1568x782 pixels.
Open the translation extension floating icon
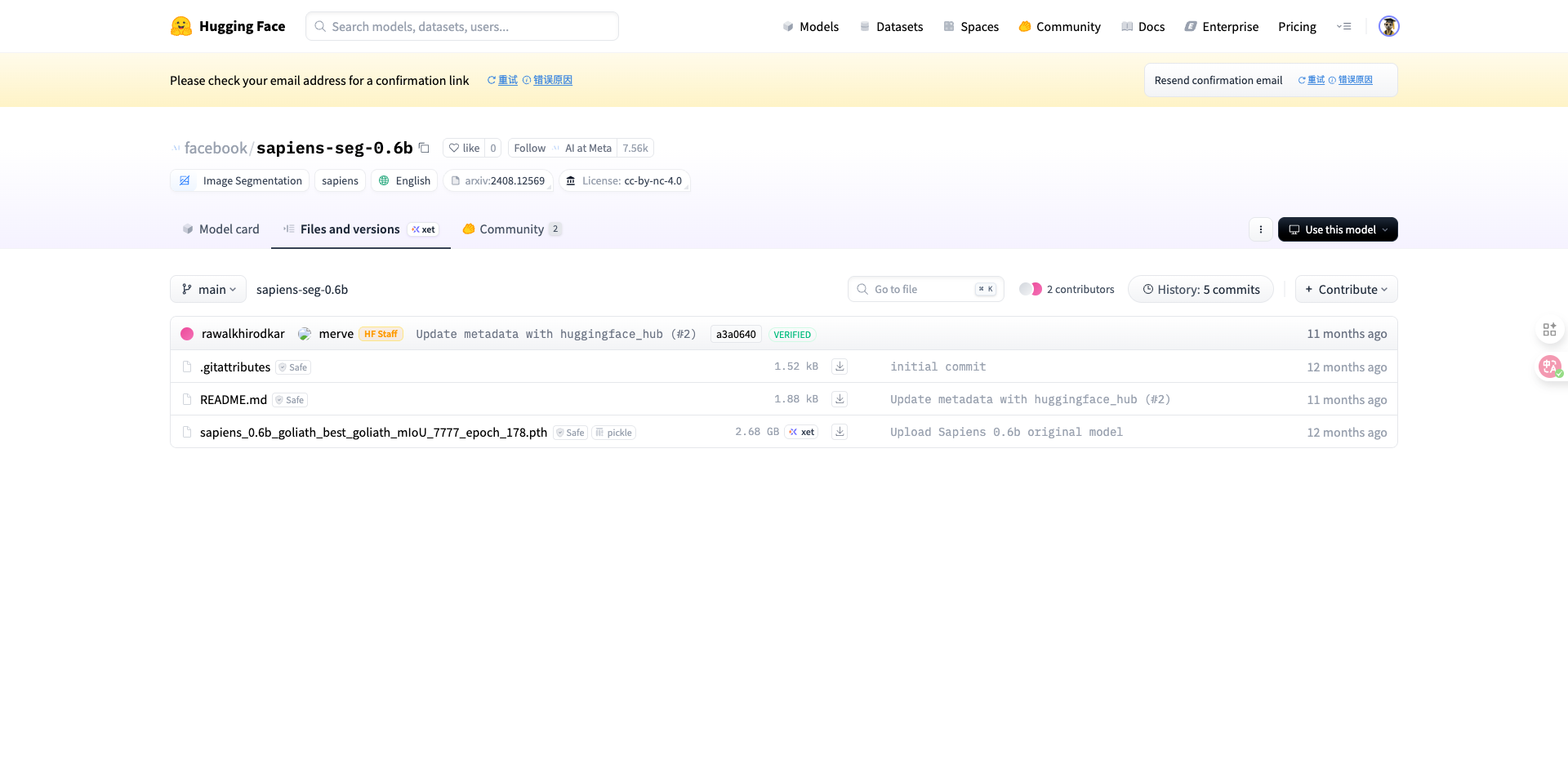(x=1549, y=367)
